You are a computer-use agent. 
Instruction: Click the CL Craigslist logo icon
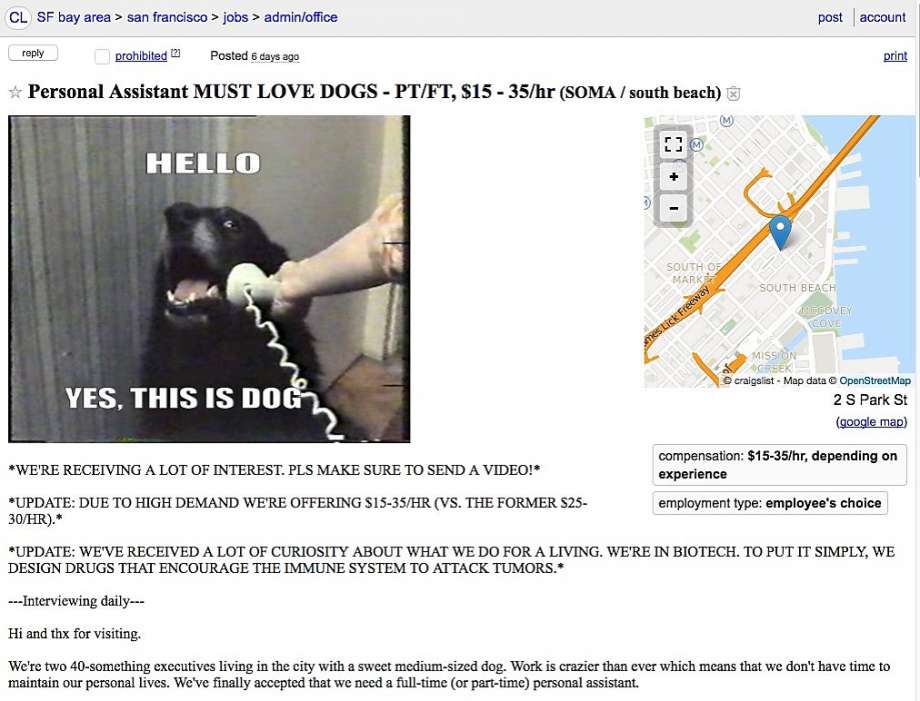click(18, 18)
